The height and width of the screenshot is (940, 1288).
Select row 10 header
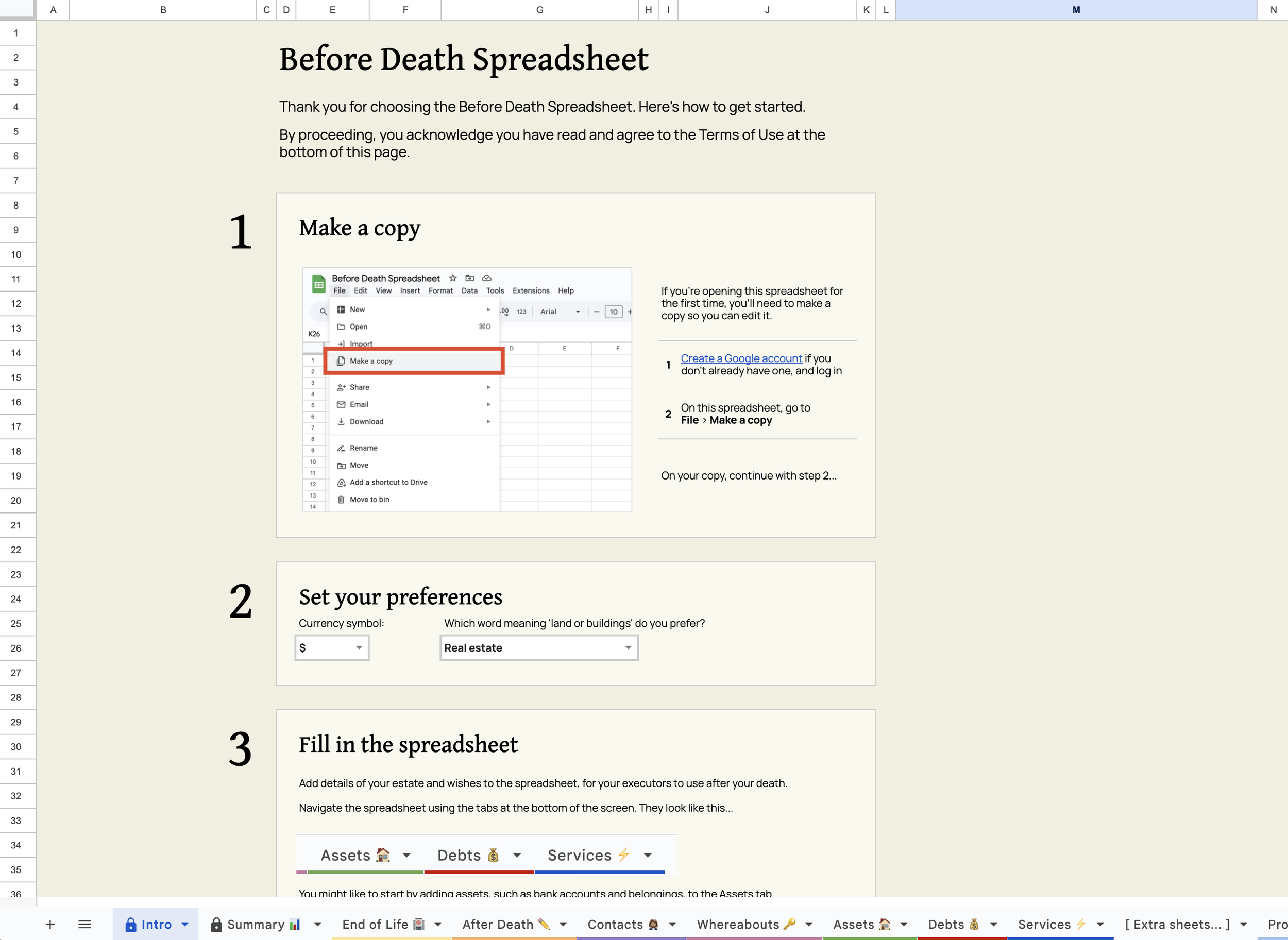pos(16,254)
